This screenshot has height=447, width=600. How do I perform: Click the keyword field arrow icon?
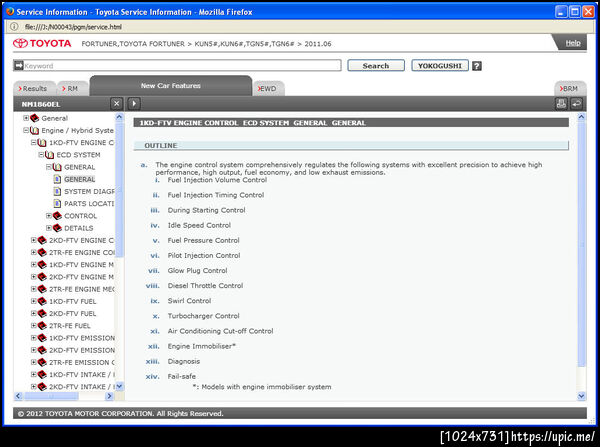point(18,65)
